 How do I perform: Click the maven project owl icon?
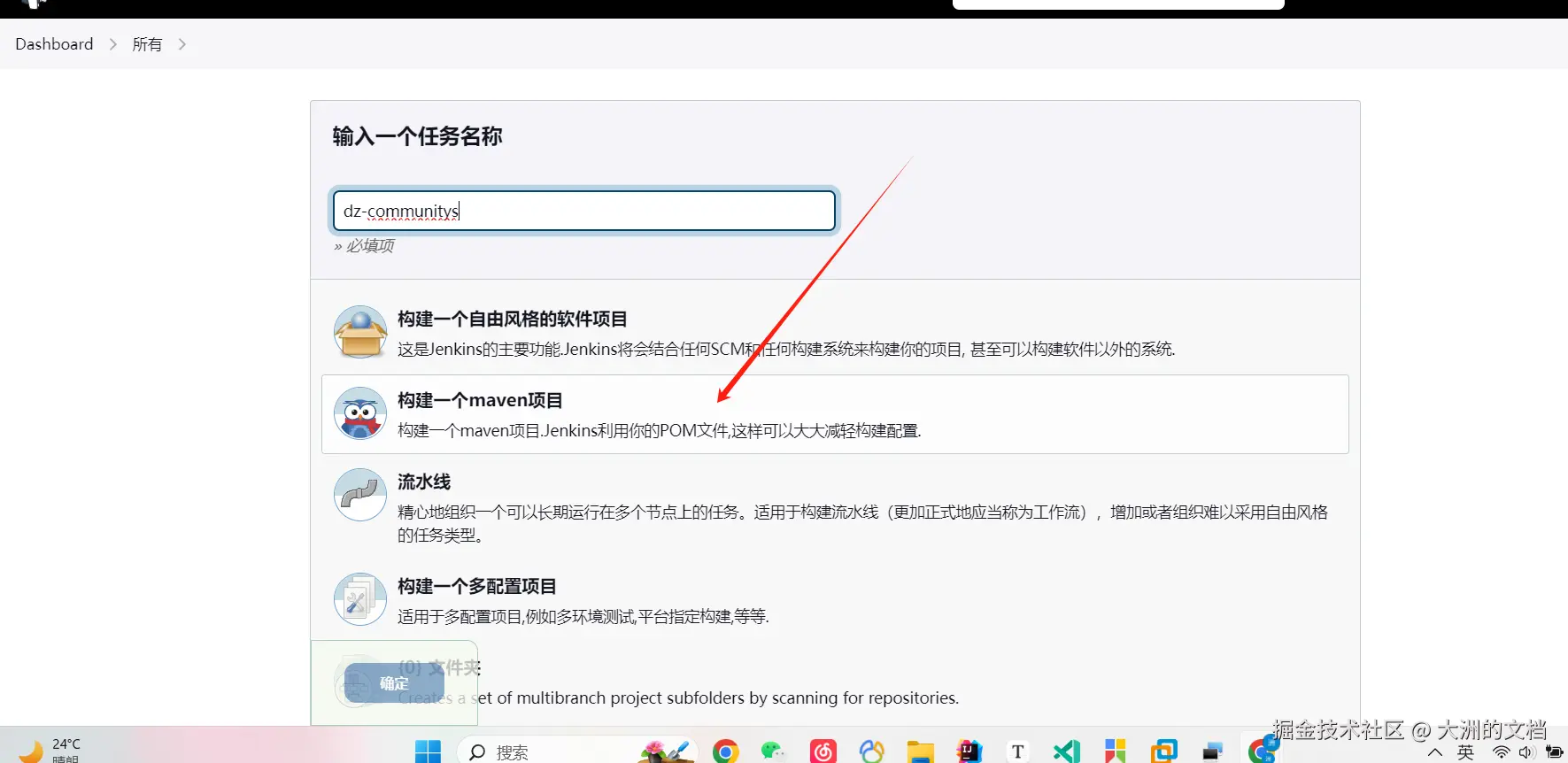point(360,413)
